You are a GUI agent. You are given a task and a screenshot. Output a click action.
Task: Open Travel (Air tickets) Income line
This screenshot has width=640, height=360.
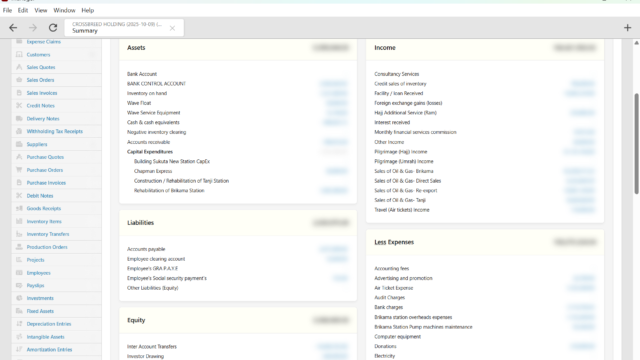[402, 210]
